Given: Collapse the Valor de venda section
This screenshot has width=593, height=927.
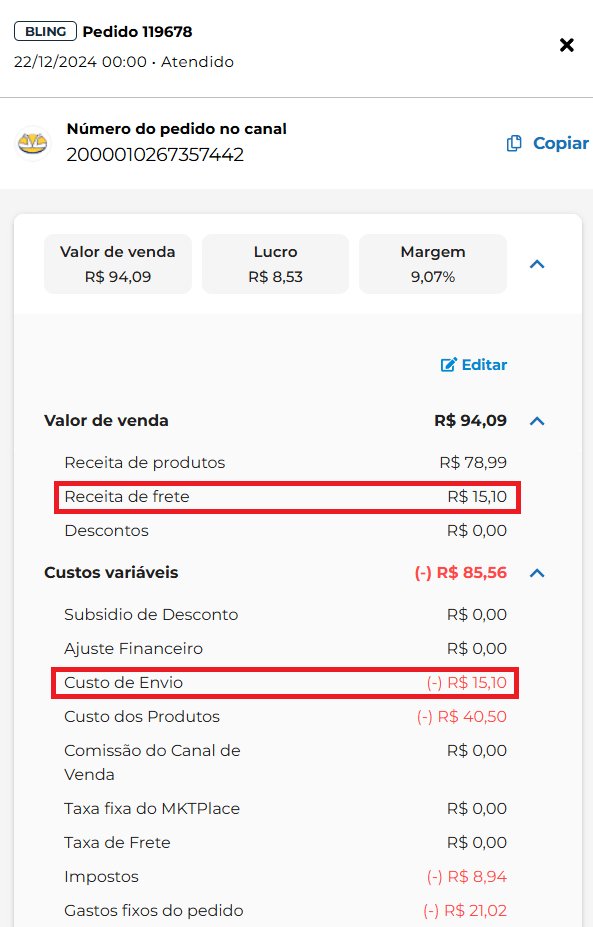Looking at the screenshot, I should (x=537, y=421).
